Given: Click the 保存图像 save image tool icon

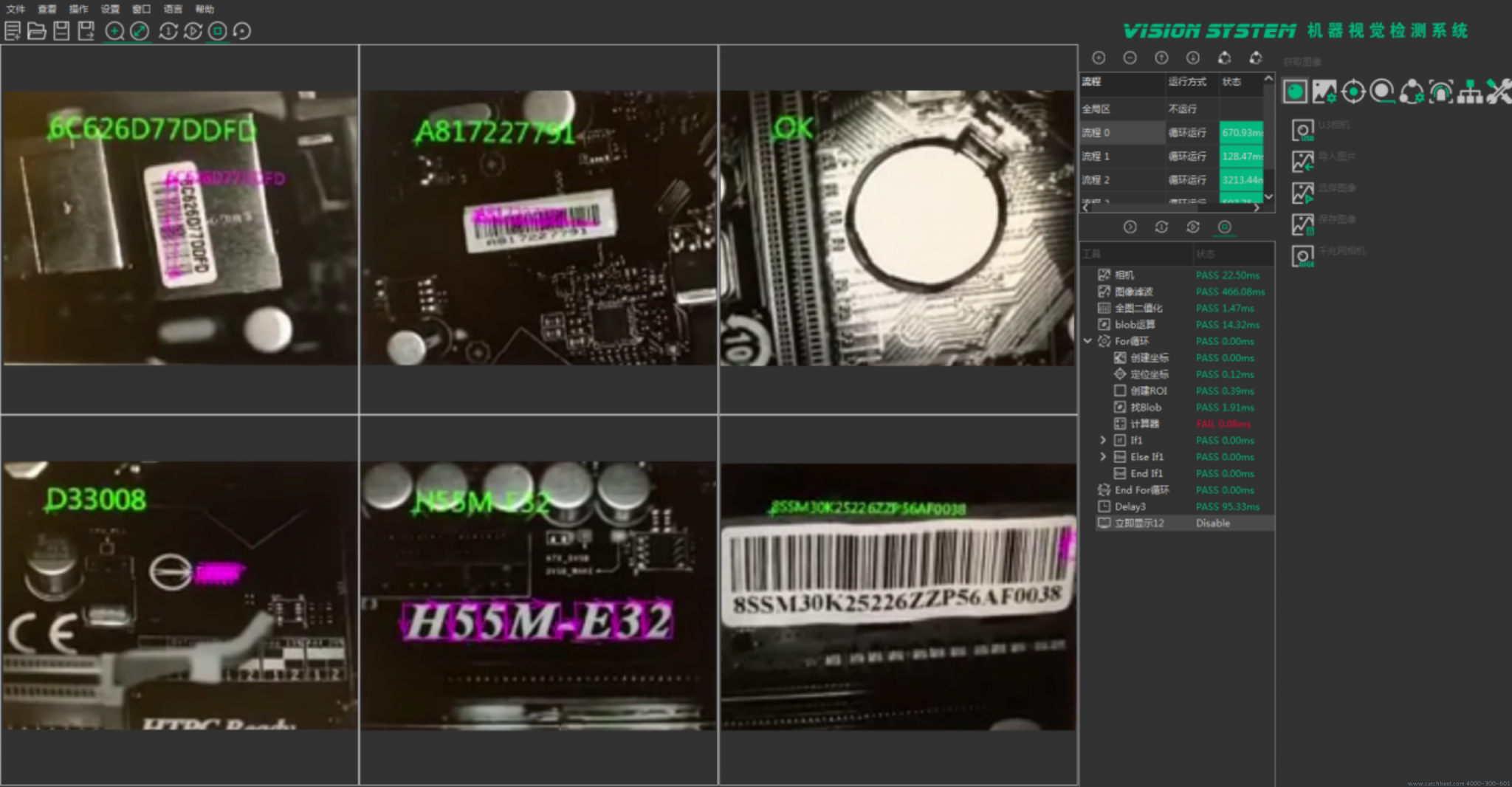Looking at the screenshot, I should pos(1303,224).
